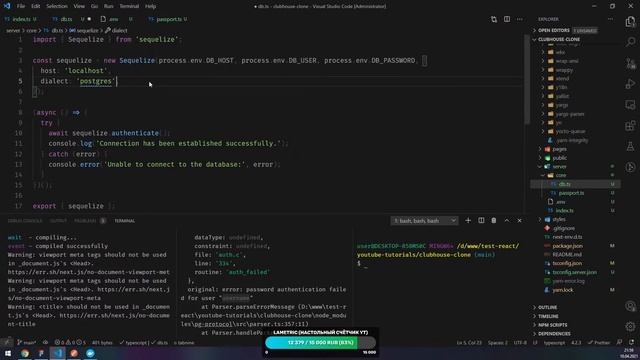
Task: Open the Extensions view
Action: pos(630,125)
